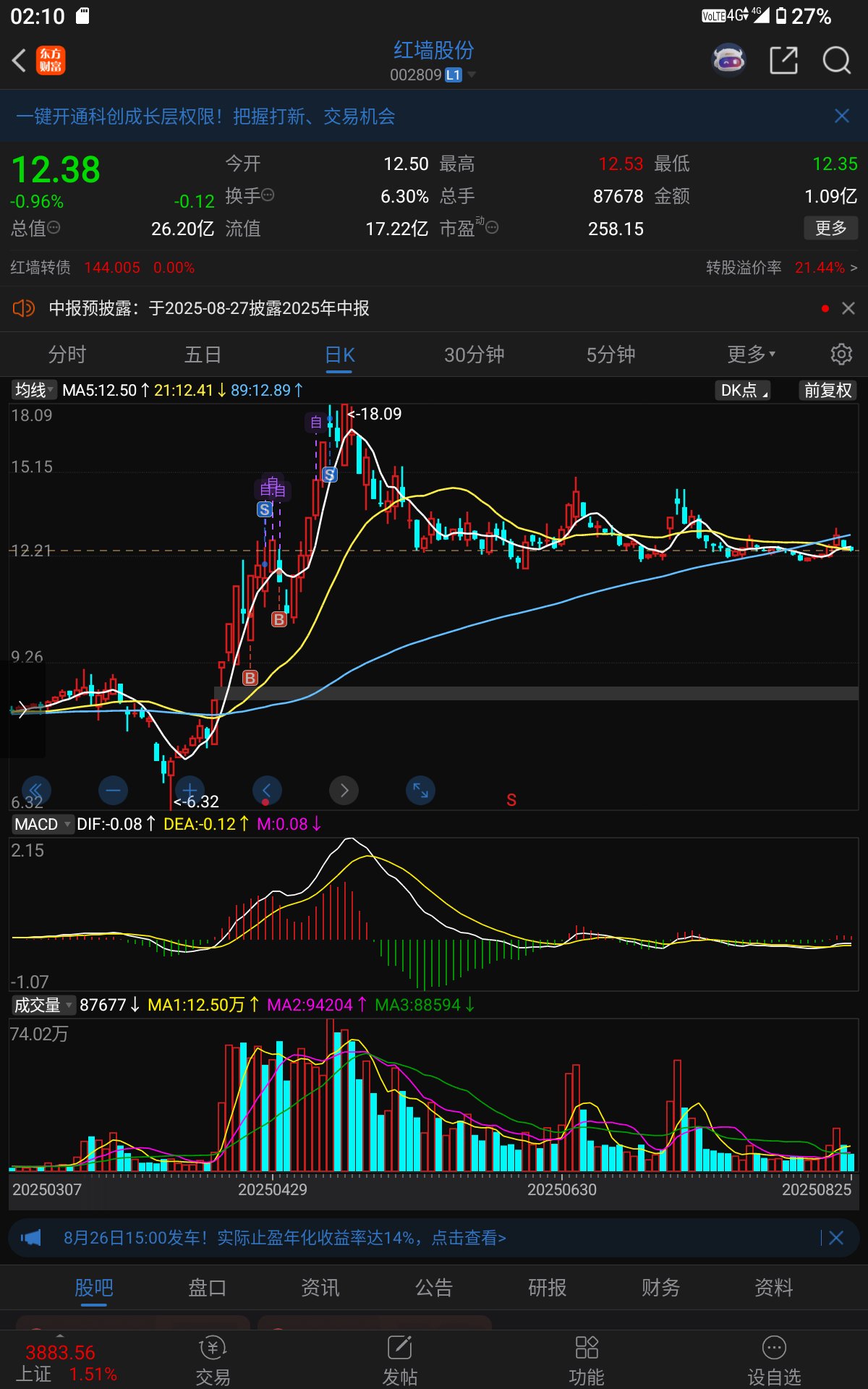Open the MACD indicator dropdown

[x=43, y=824]
